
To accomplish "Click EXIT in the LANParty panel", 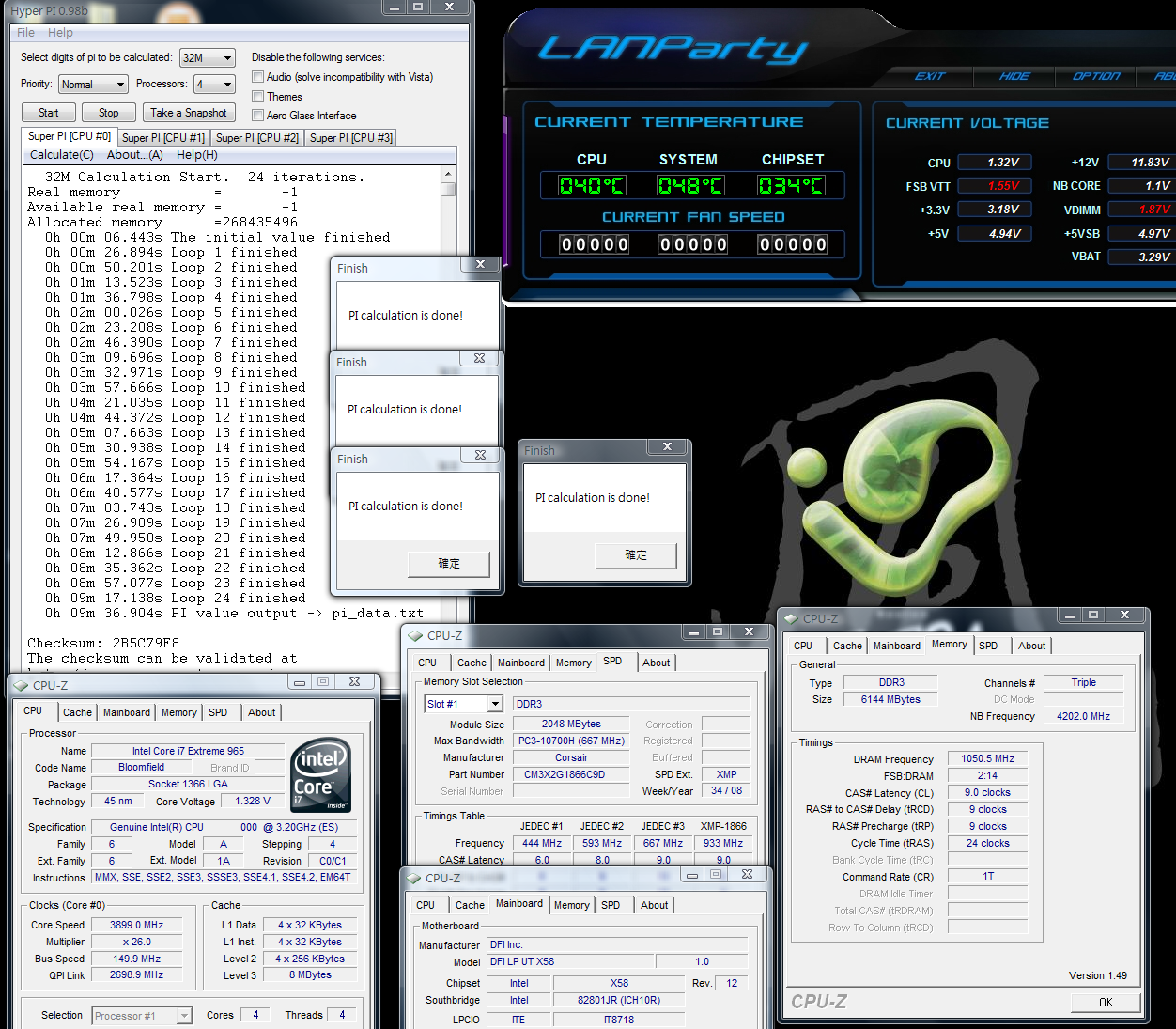I will 930,76.
